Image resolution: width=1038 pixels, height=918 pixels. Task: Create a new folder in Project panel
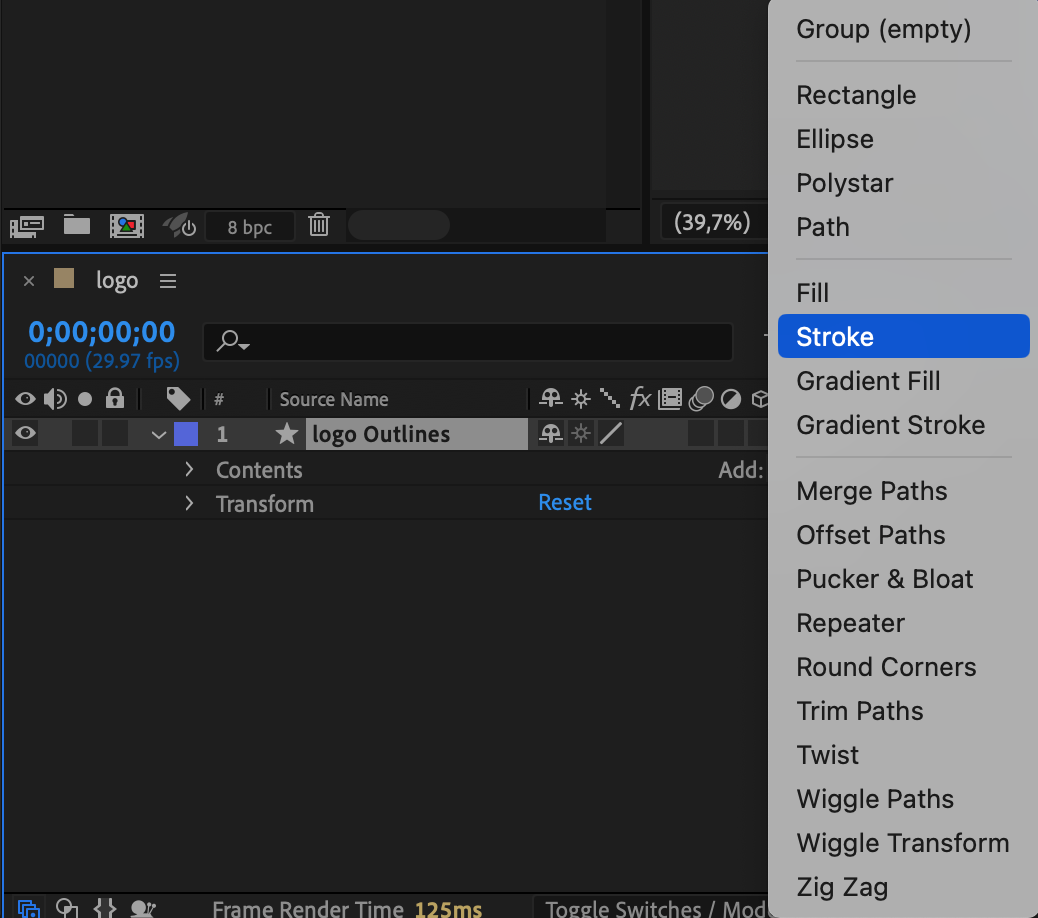tap(77, 225)
